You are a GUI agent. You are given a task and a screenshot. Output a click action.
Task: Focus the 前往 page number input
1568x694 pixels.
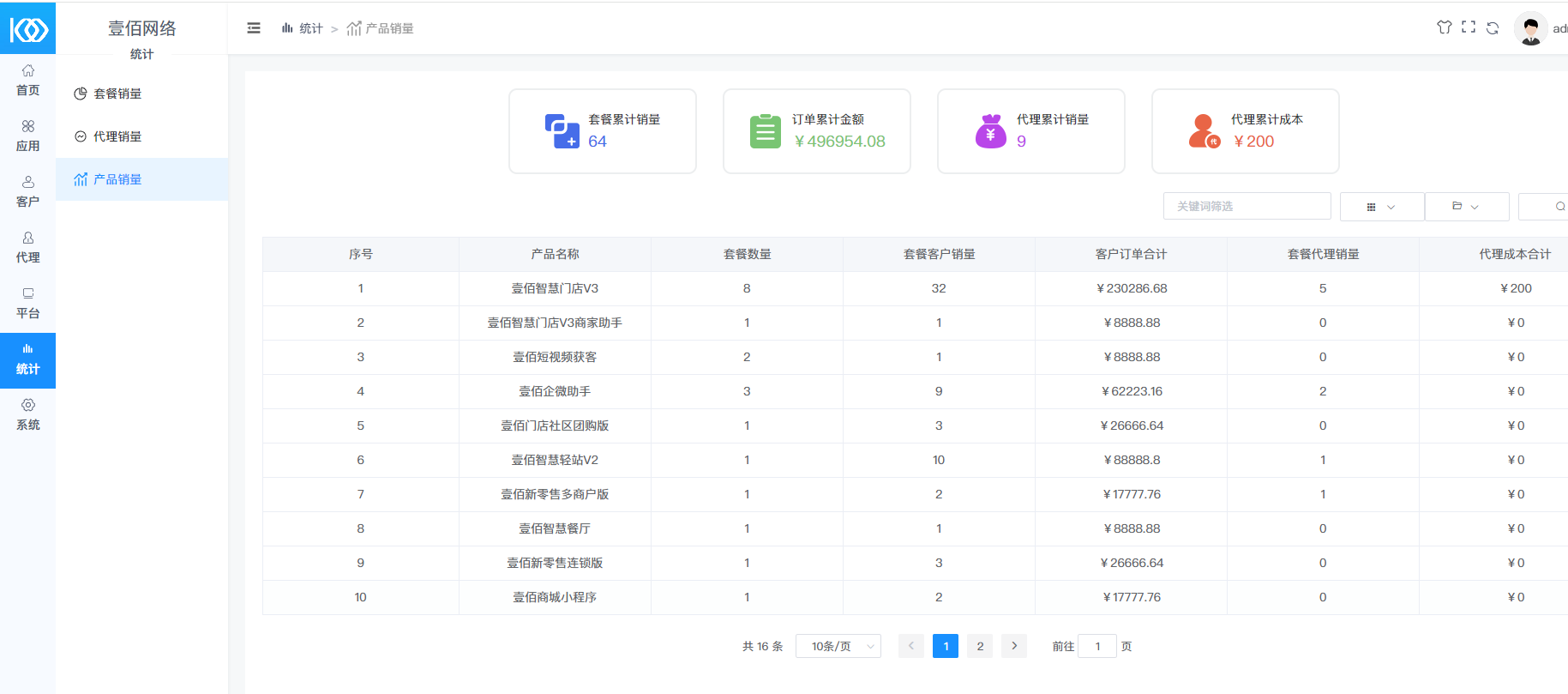coord(1097,646)
